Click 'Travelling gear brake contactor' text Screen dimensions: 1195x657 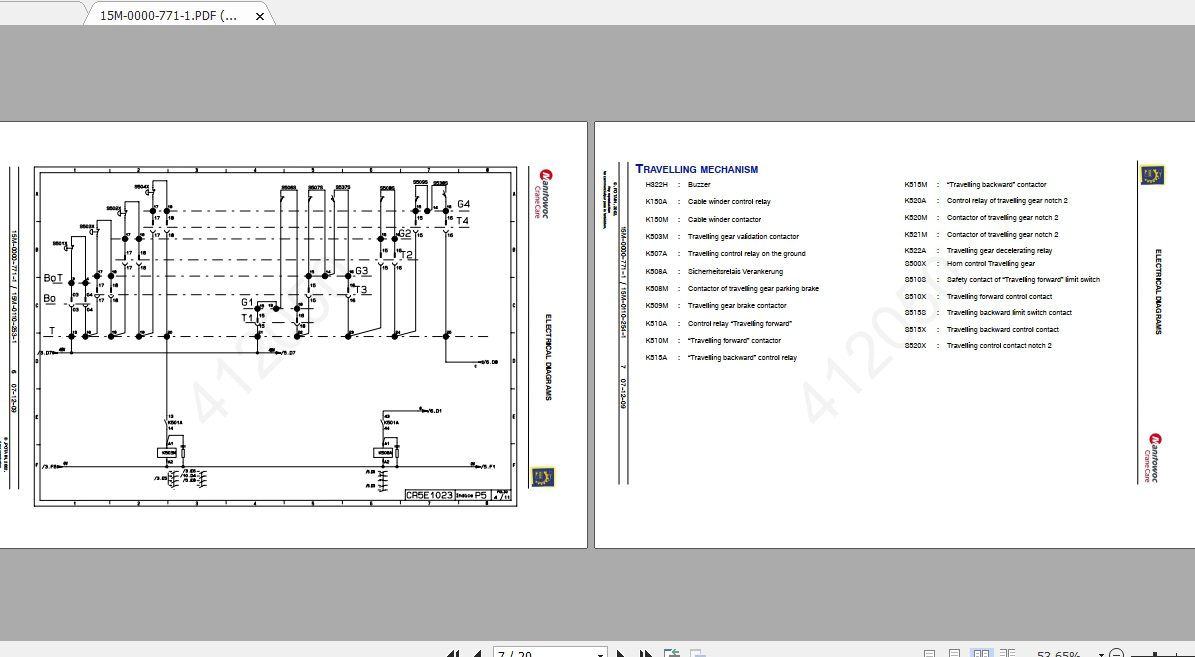click(737, 306)
